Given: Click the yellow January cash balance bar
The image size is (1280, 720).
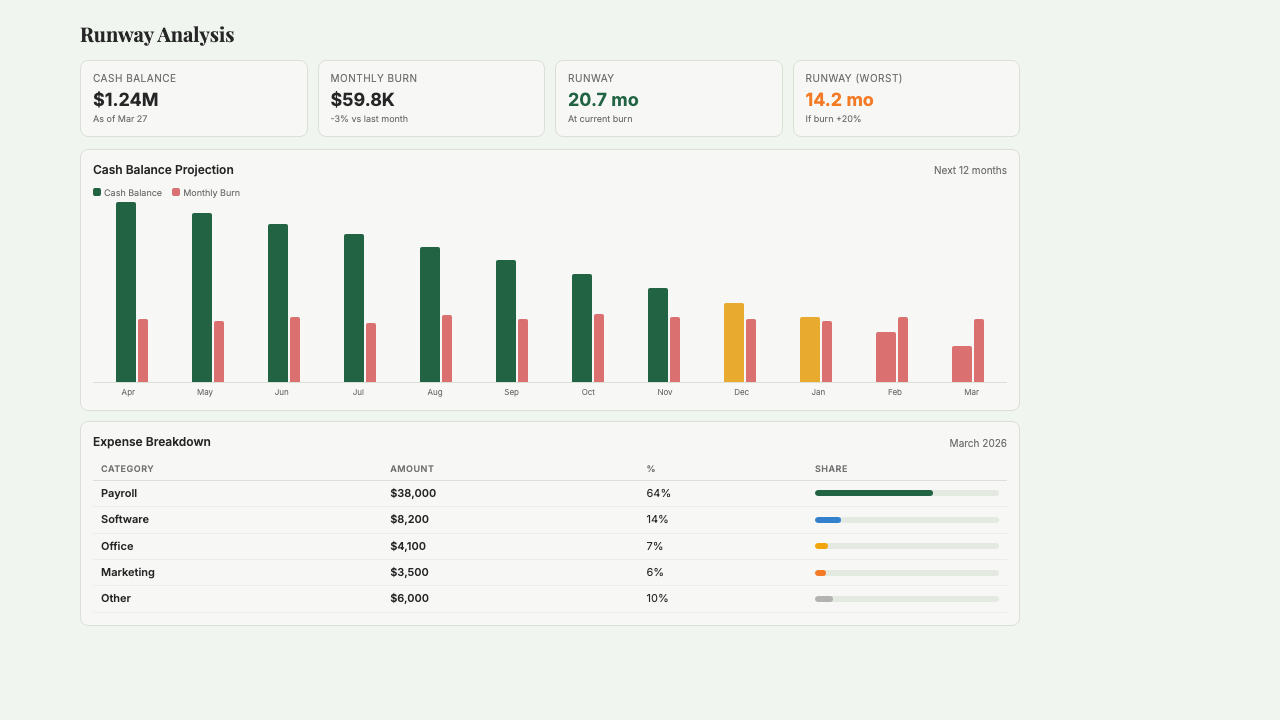Looking at the screenshot, I should pyautogui.click(x=810, y=349).
